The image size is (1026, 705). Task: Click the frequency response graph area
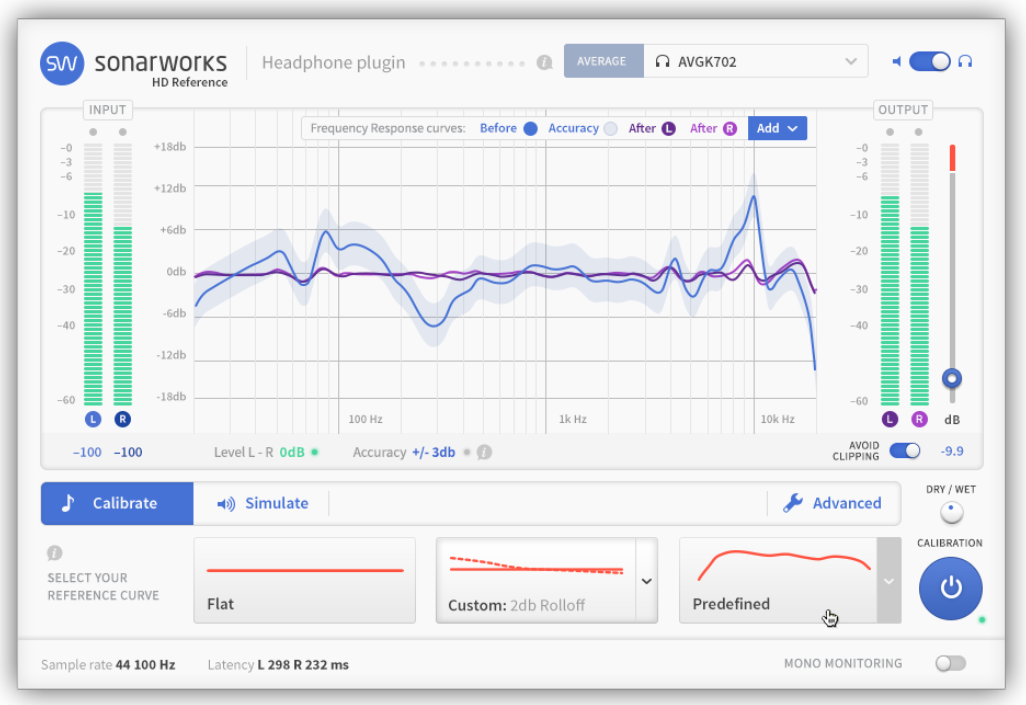coord(505,272)
